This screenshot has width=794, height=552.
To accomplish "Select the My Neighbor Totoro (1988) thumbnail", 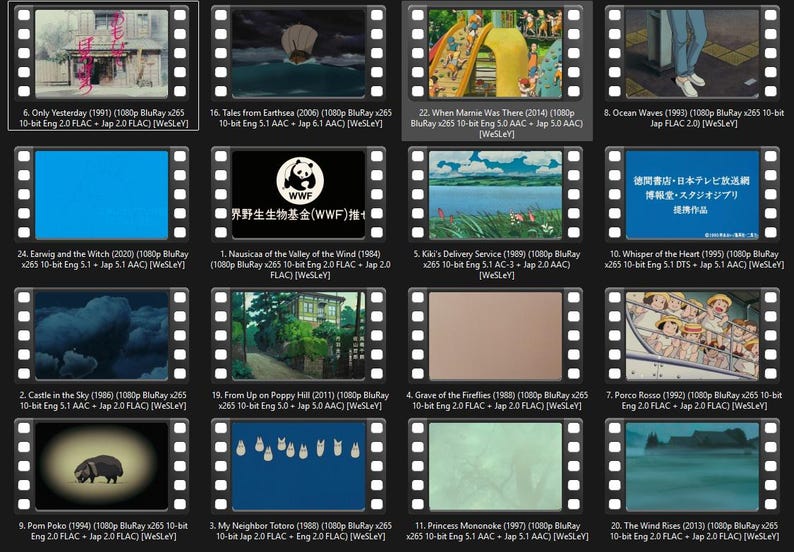I will (298, 466).
